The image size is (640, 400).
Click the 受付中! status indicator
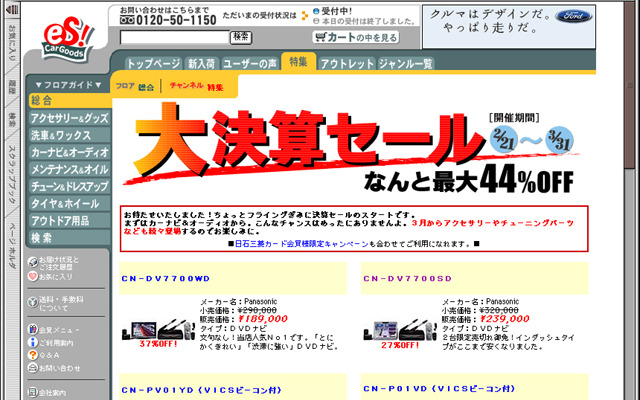pos(332,11)
